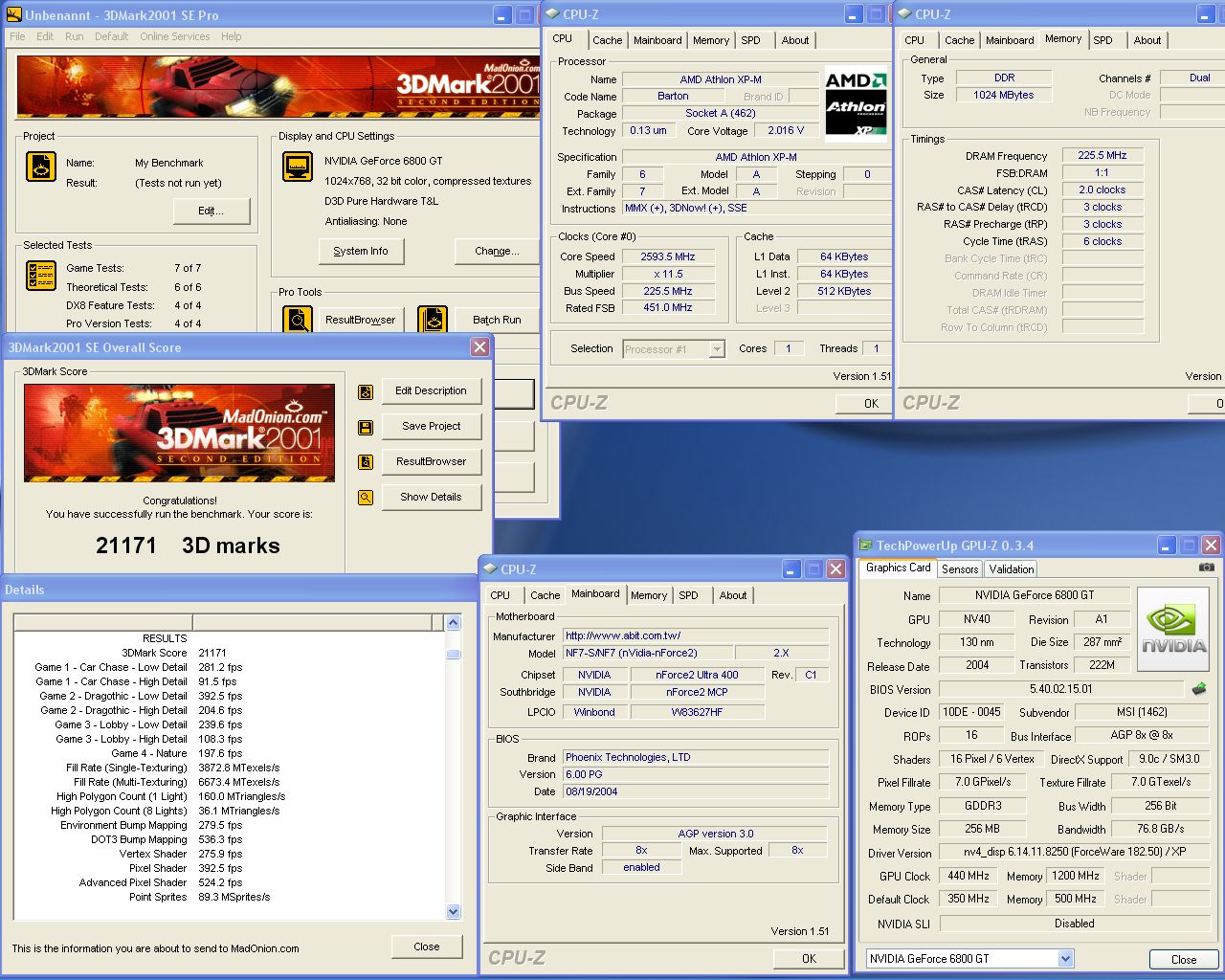Switch to the Validation tab in GPU-Z
Screen dimensions: 1225x980
pyautogui.click(x=1012, y=569)
